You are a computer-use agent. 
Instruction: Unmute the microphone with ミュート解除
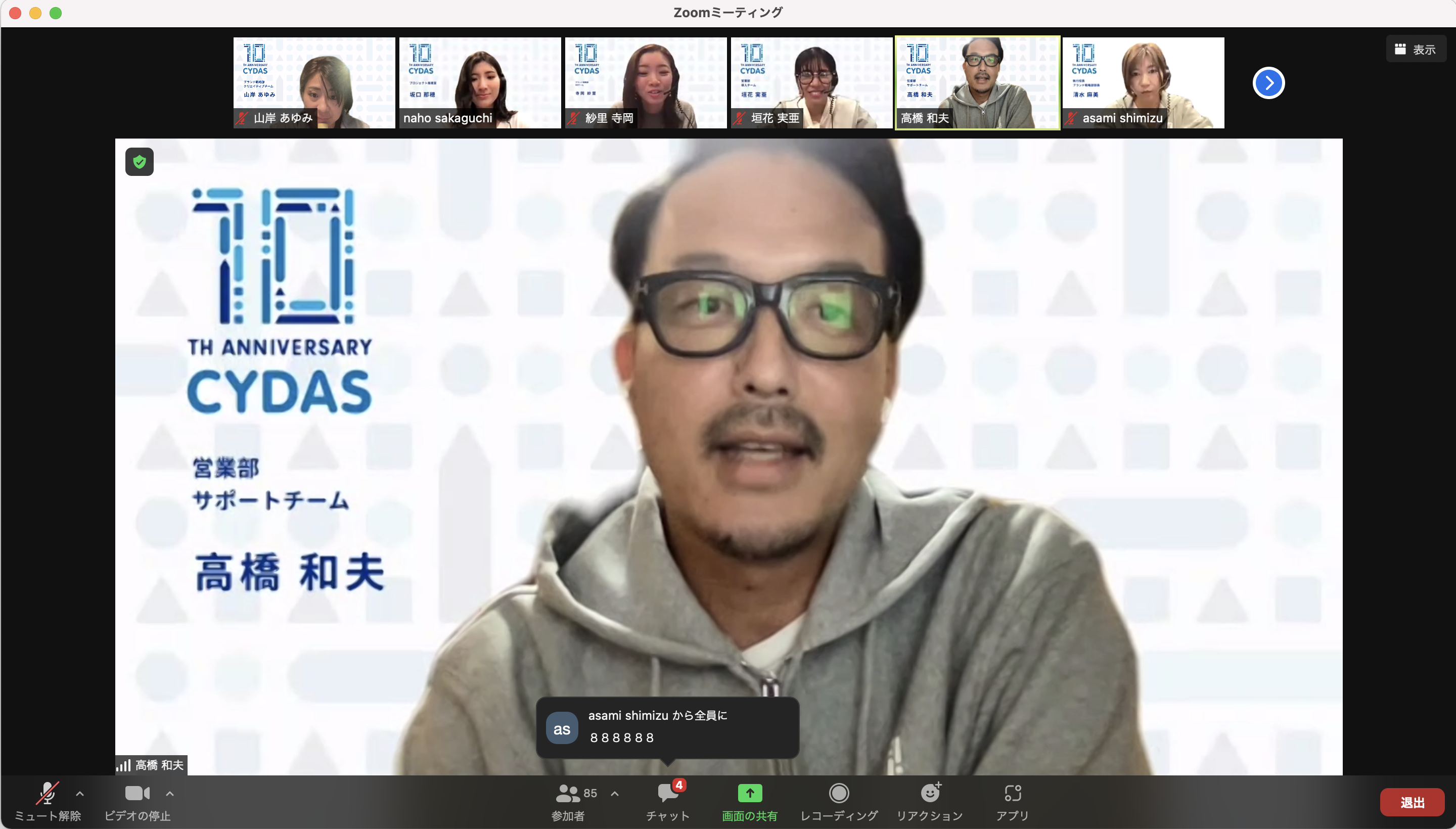point(47,802)
